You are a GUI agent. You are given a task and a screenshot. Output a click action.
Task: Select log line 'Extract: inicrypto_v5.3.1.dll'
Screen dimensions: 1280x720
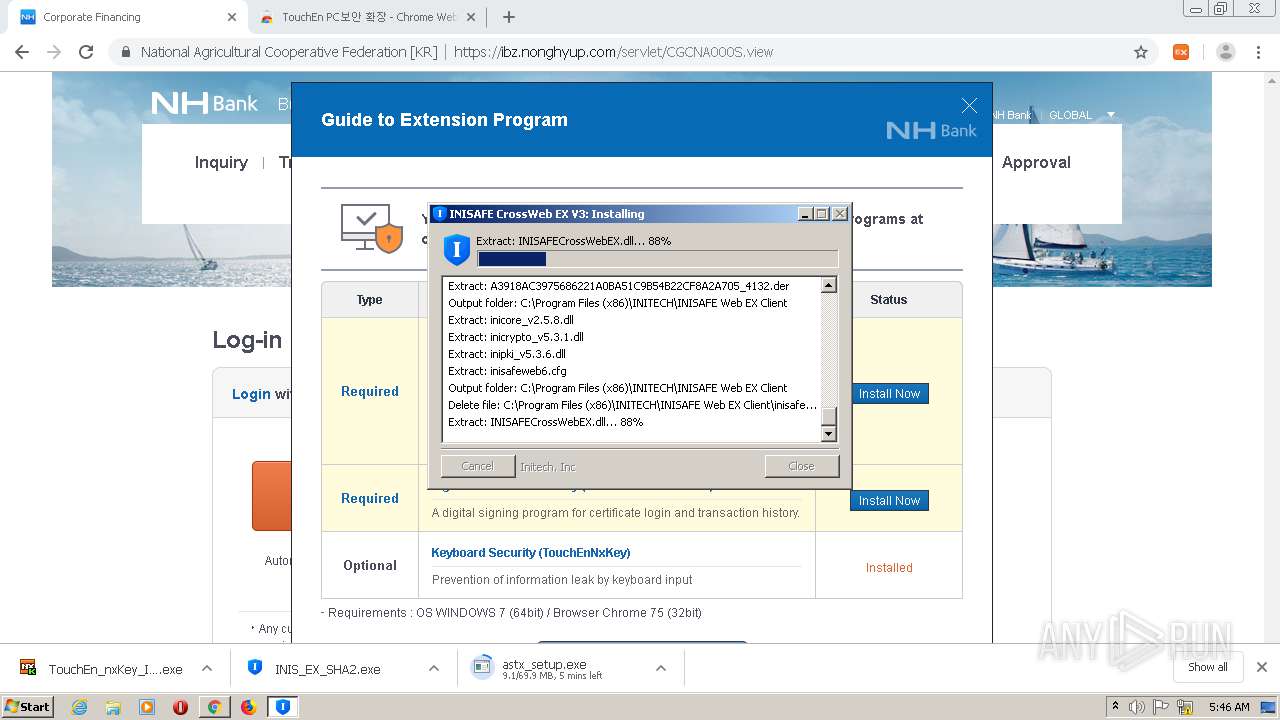coord(516,337)
